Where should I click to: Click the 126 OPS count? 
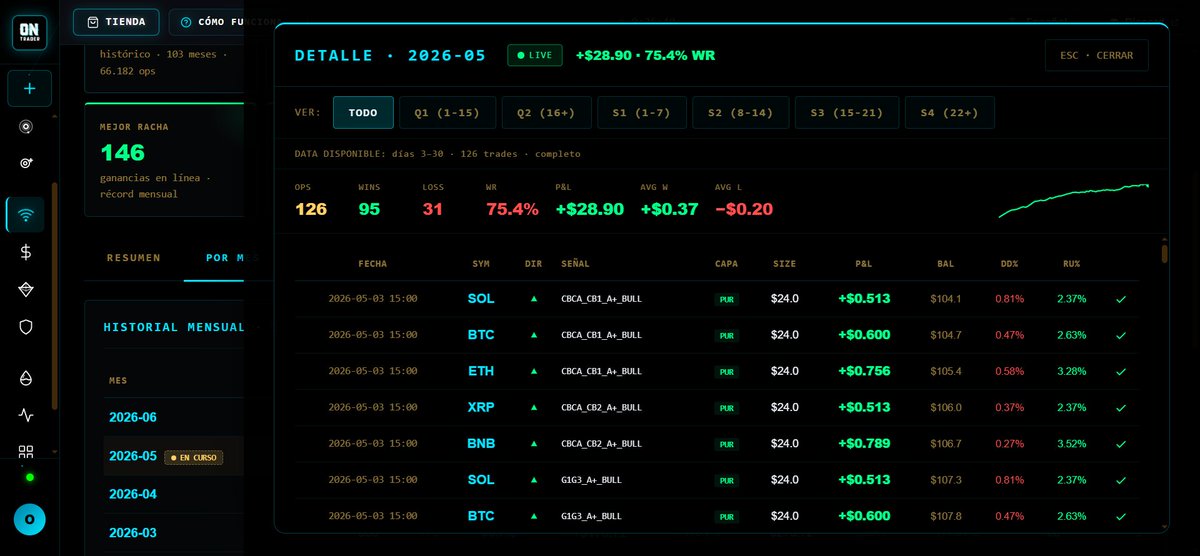(x=311, y=209)
